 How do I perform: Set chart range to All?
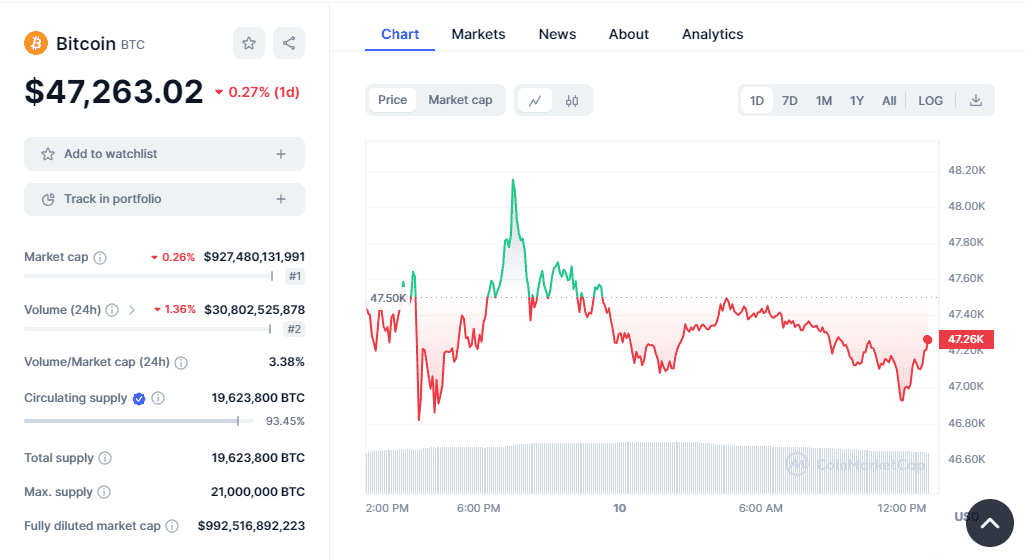889,101
